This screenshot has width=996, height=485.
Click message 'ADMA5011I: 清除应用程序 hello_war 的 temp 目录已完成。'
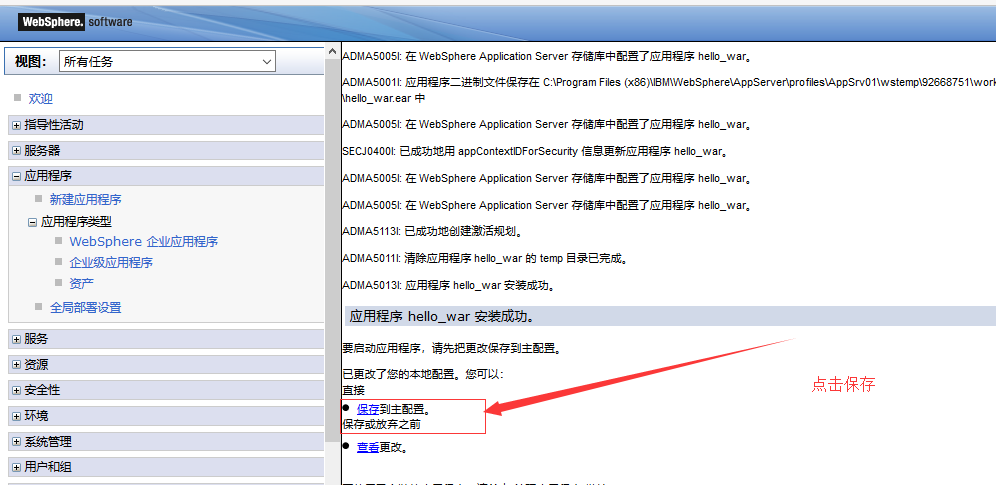(488, 258)
